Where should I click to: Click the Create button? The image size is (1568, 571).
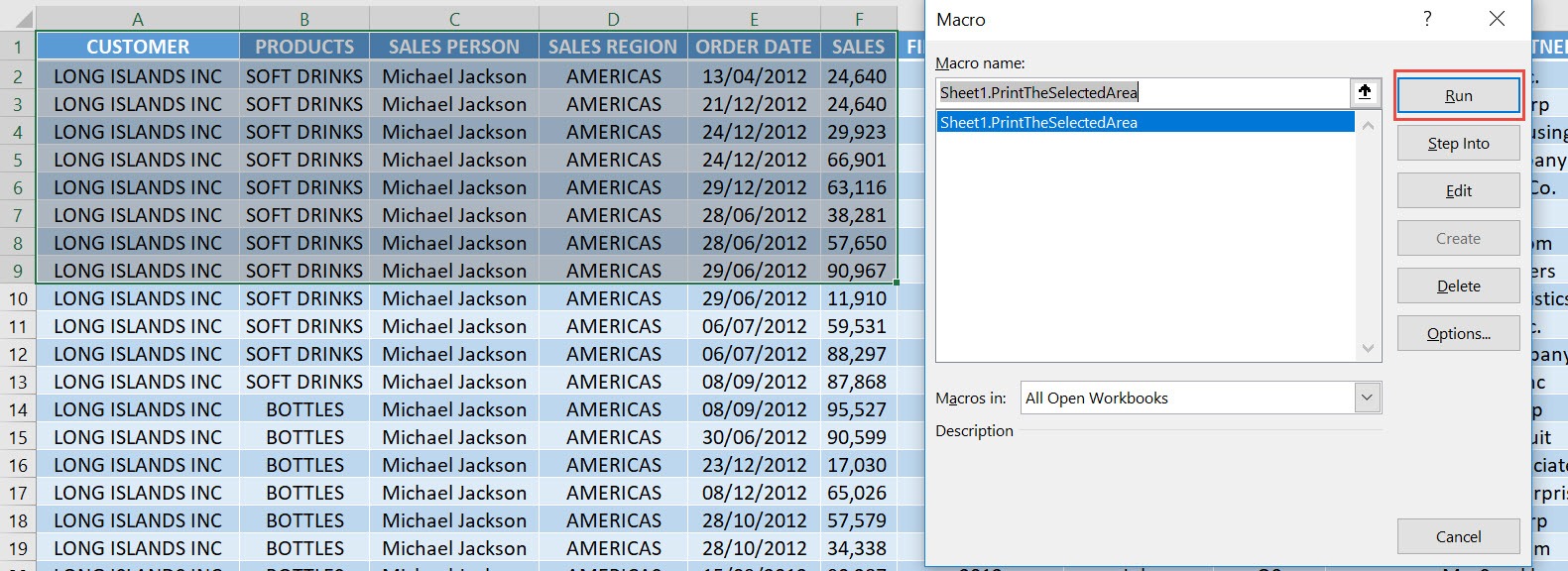1458,238
